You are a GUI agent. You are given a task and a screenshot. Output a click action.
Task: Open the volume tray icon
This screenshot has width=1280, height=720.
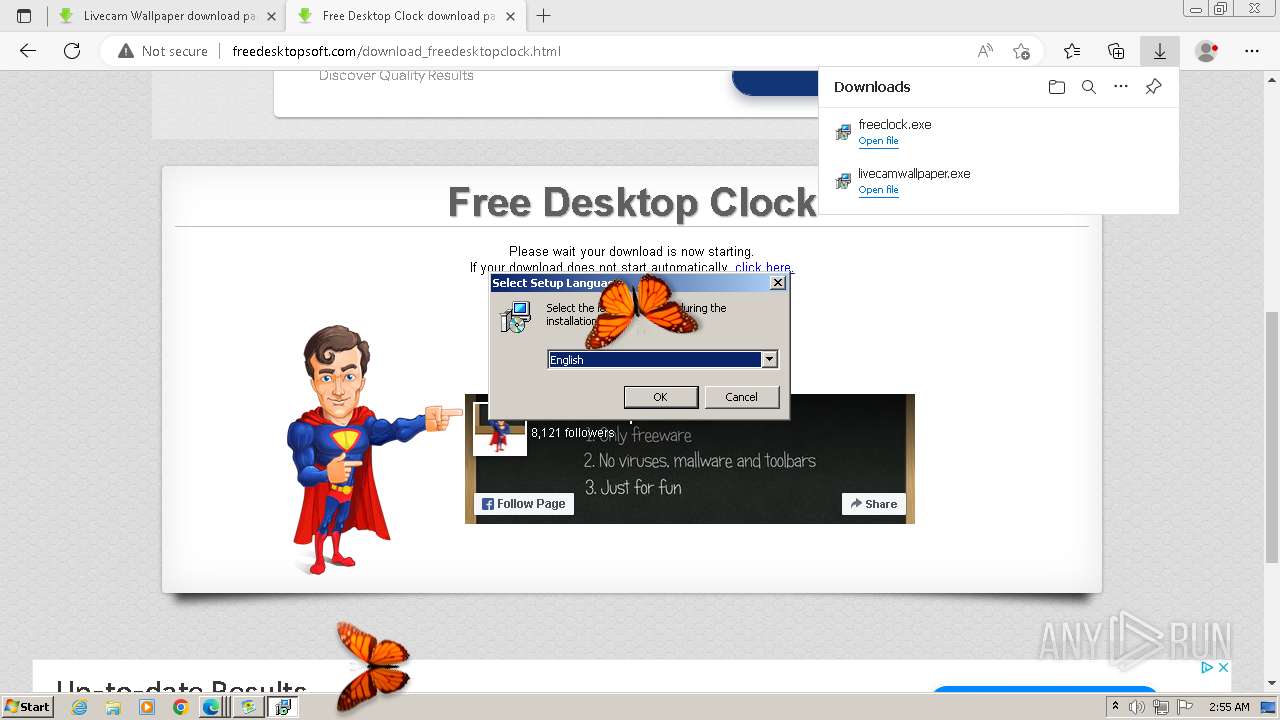pyautogui.click(x=1136, y=707)
